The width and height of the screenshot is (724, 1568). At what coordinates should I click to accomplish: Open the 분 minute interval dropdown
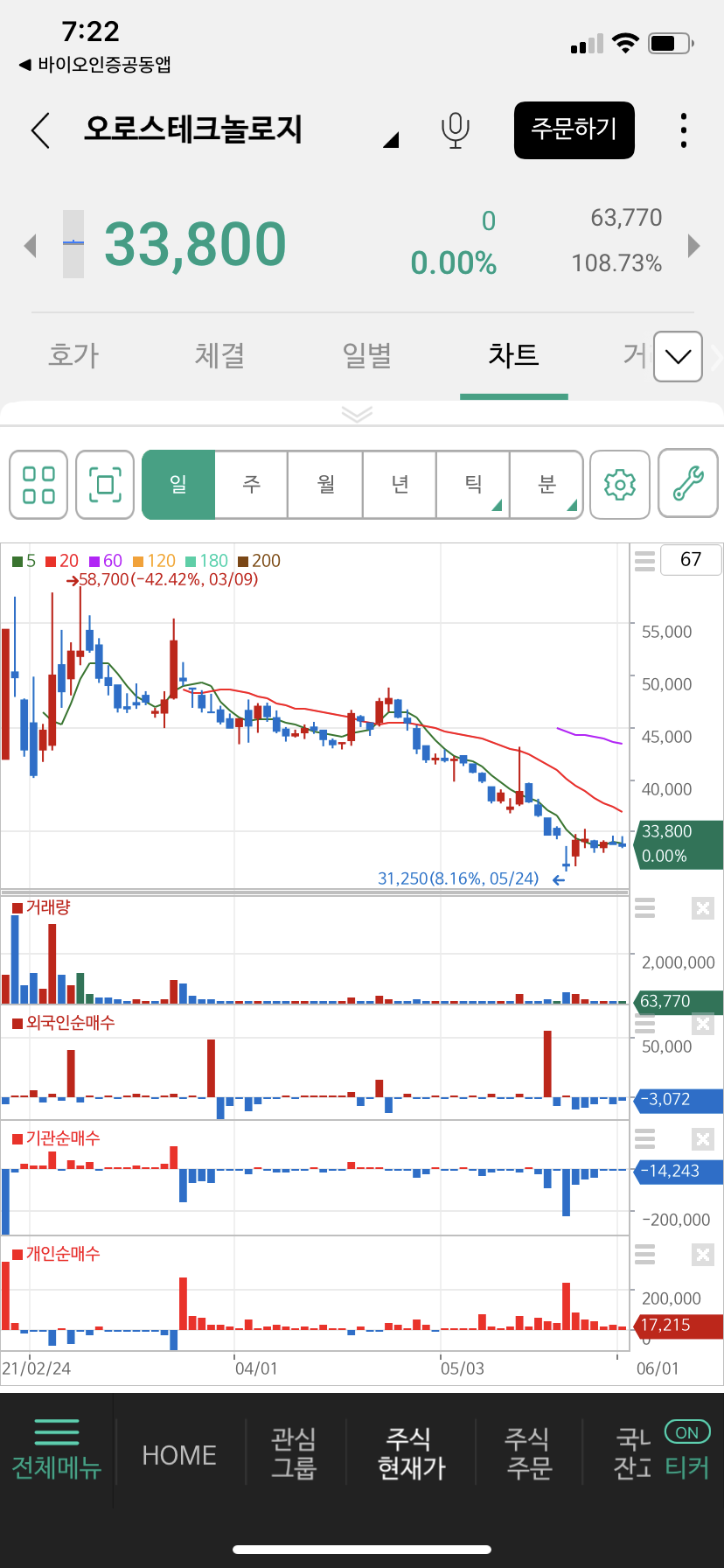546,485
